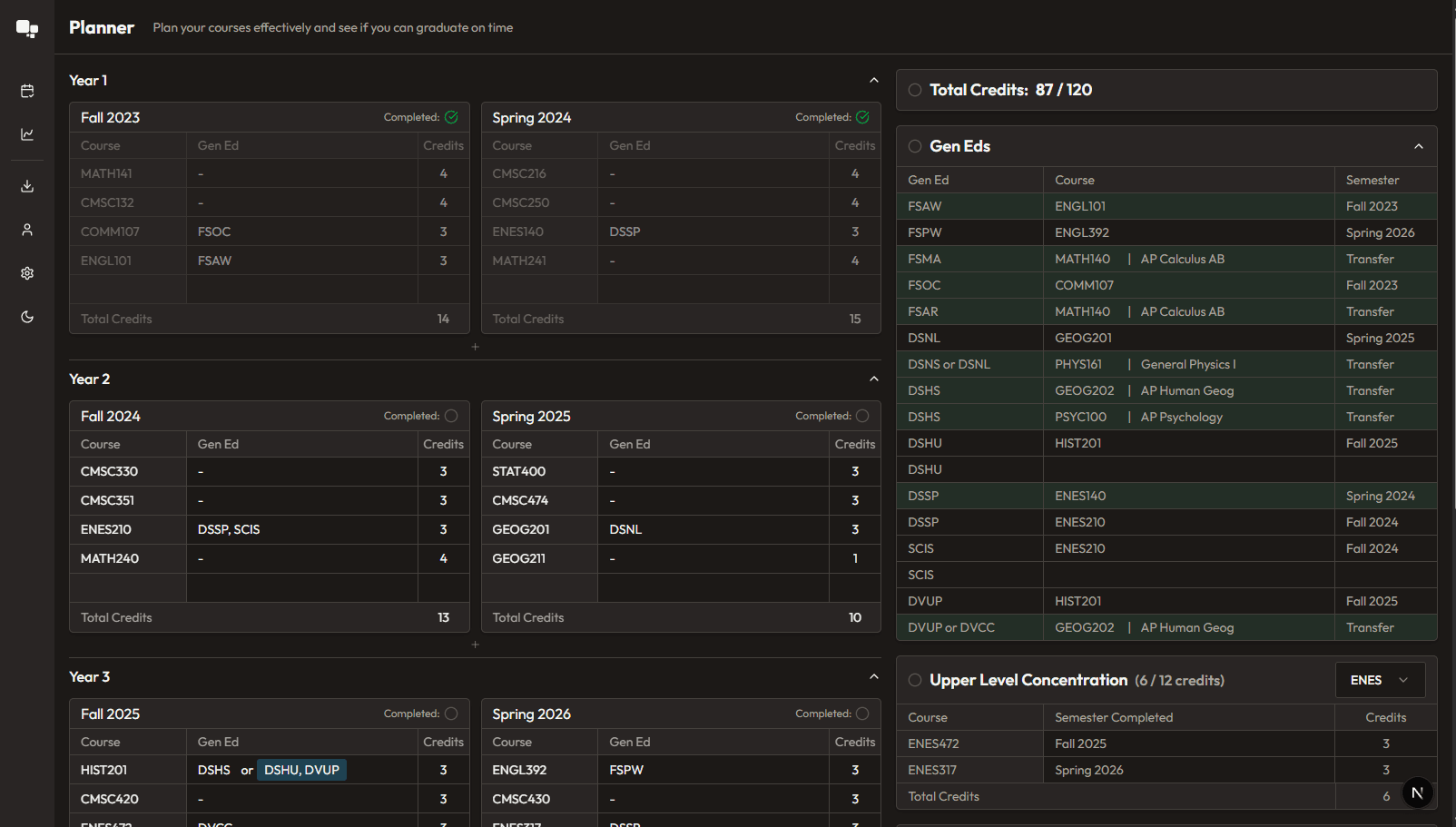Collapse the Gen Eds panel
Viewport: 1456px width, 827px height.
tap(1419, 146)
